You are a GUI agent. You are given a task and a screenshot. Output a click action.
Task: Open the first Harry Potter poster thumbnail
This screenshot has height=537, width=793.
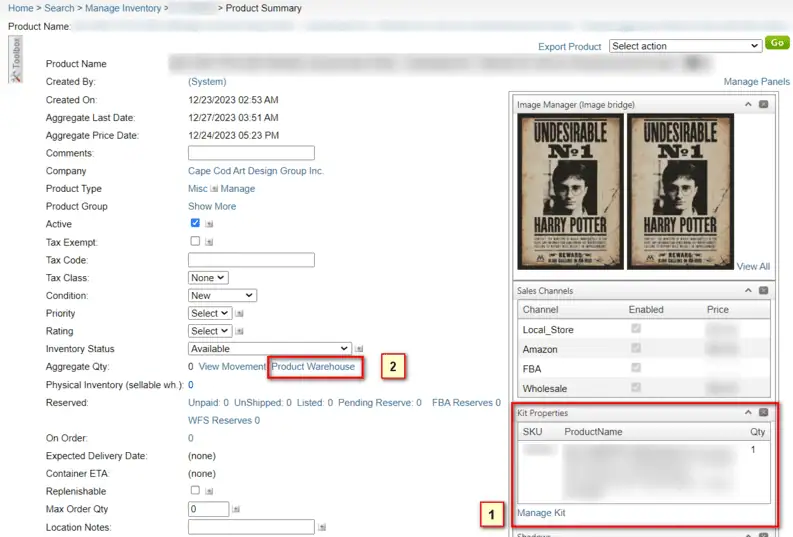point(570,192)
